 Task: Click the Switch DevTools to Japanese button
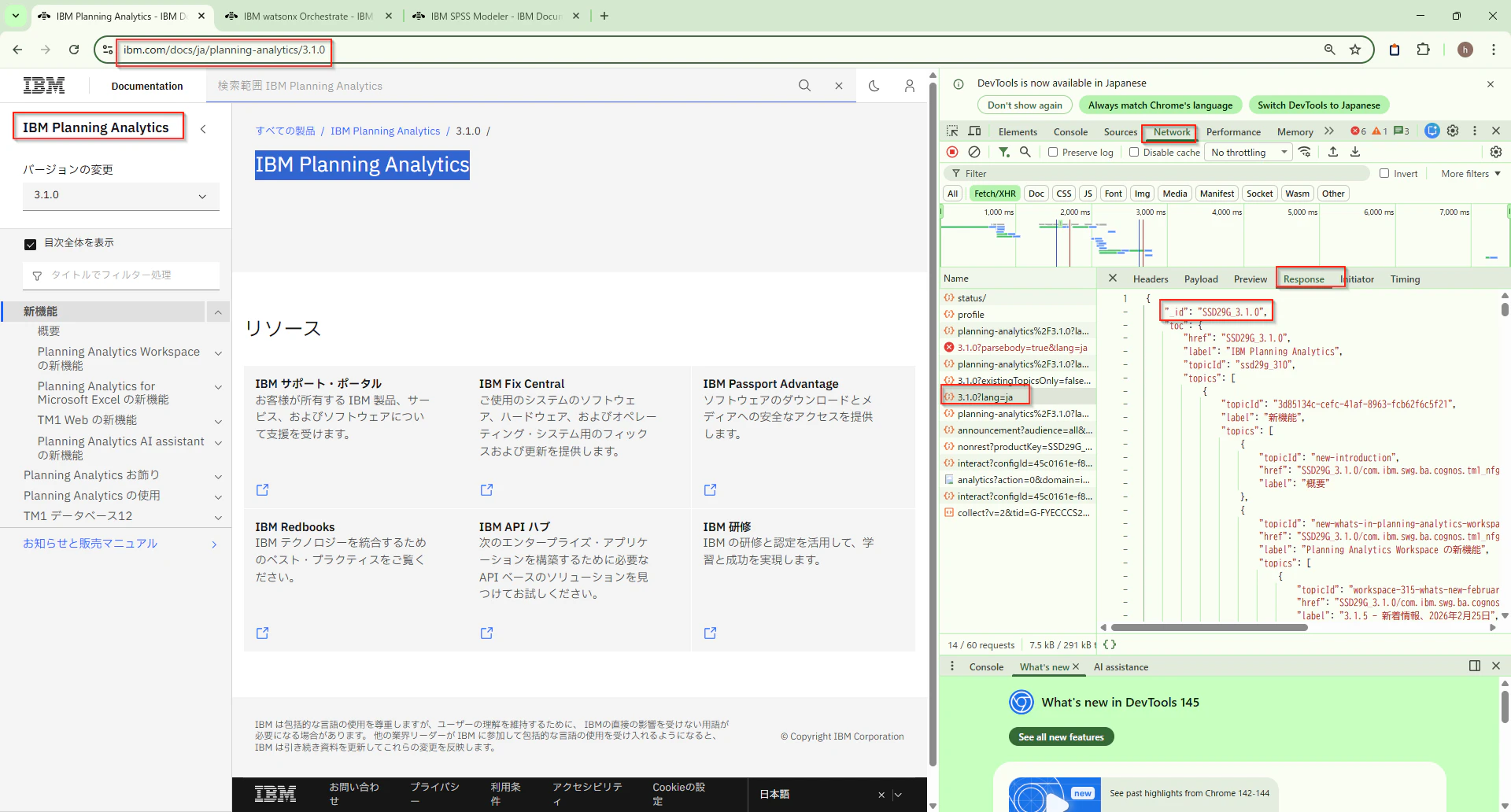(x=1319, y=105)
